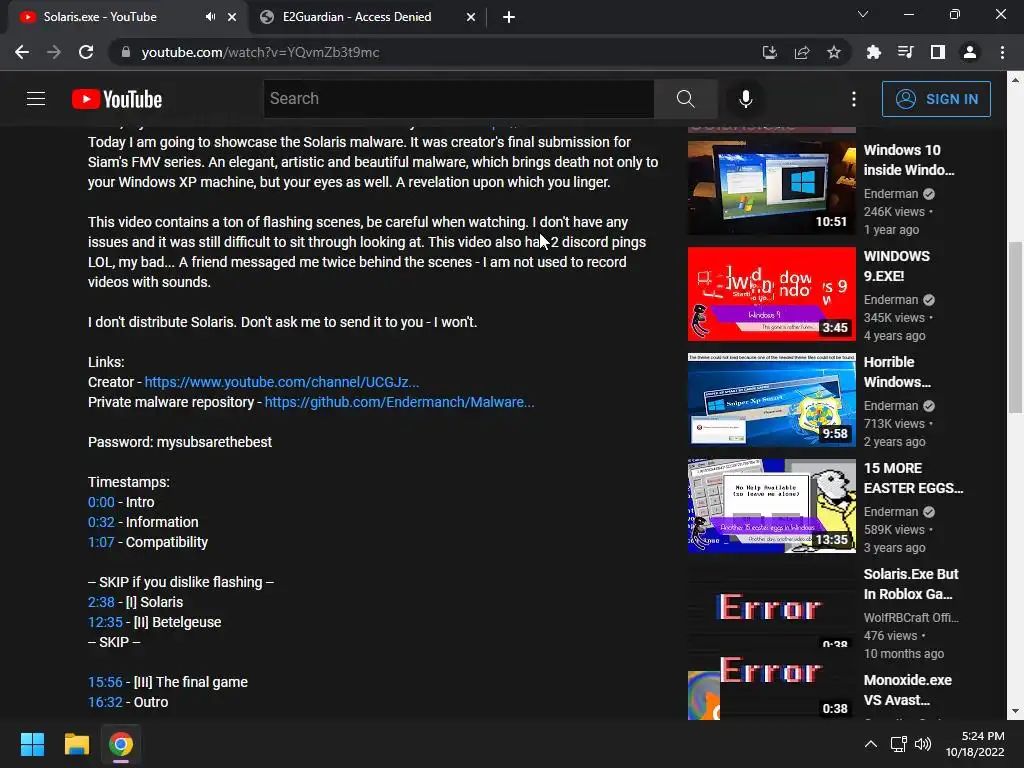The height and width of the screenshot is (768, 1024).
Task: Open Windows 10 inside Windows video thumbnail
Action: pos(771,187)
